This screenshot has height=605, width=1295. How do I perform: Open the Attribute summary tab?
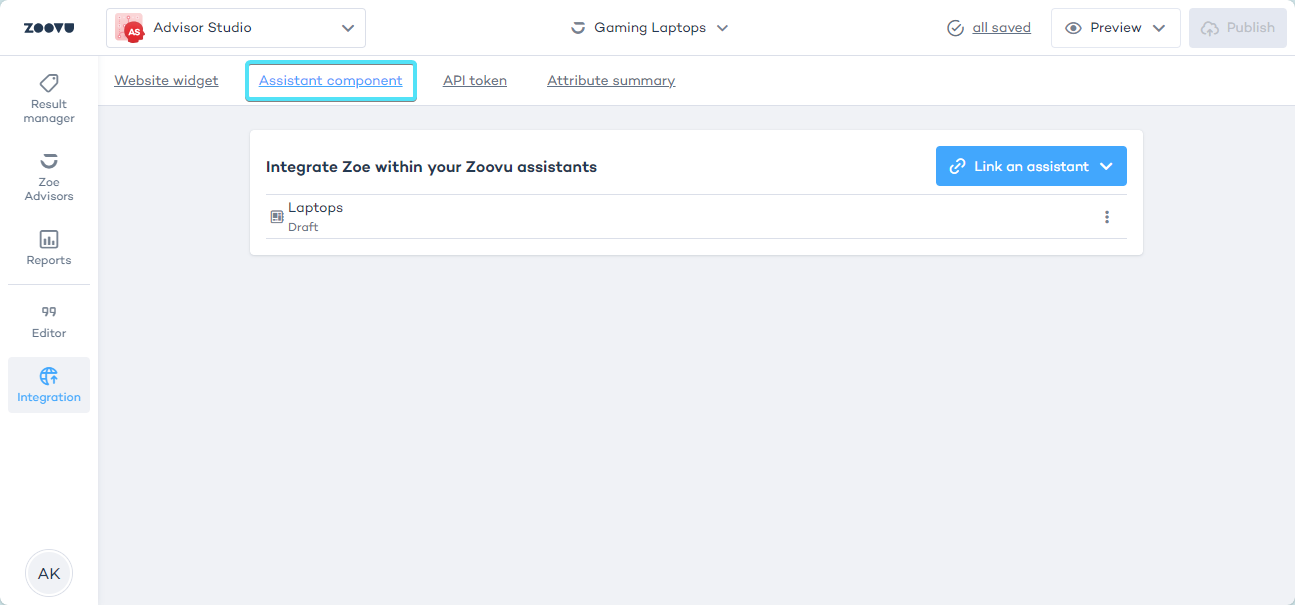click(611, 80)
